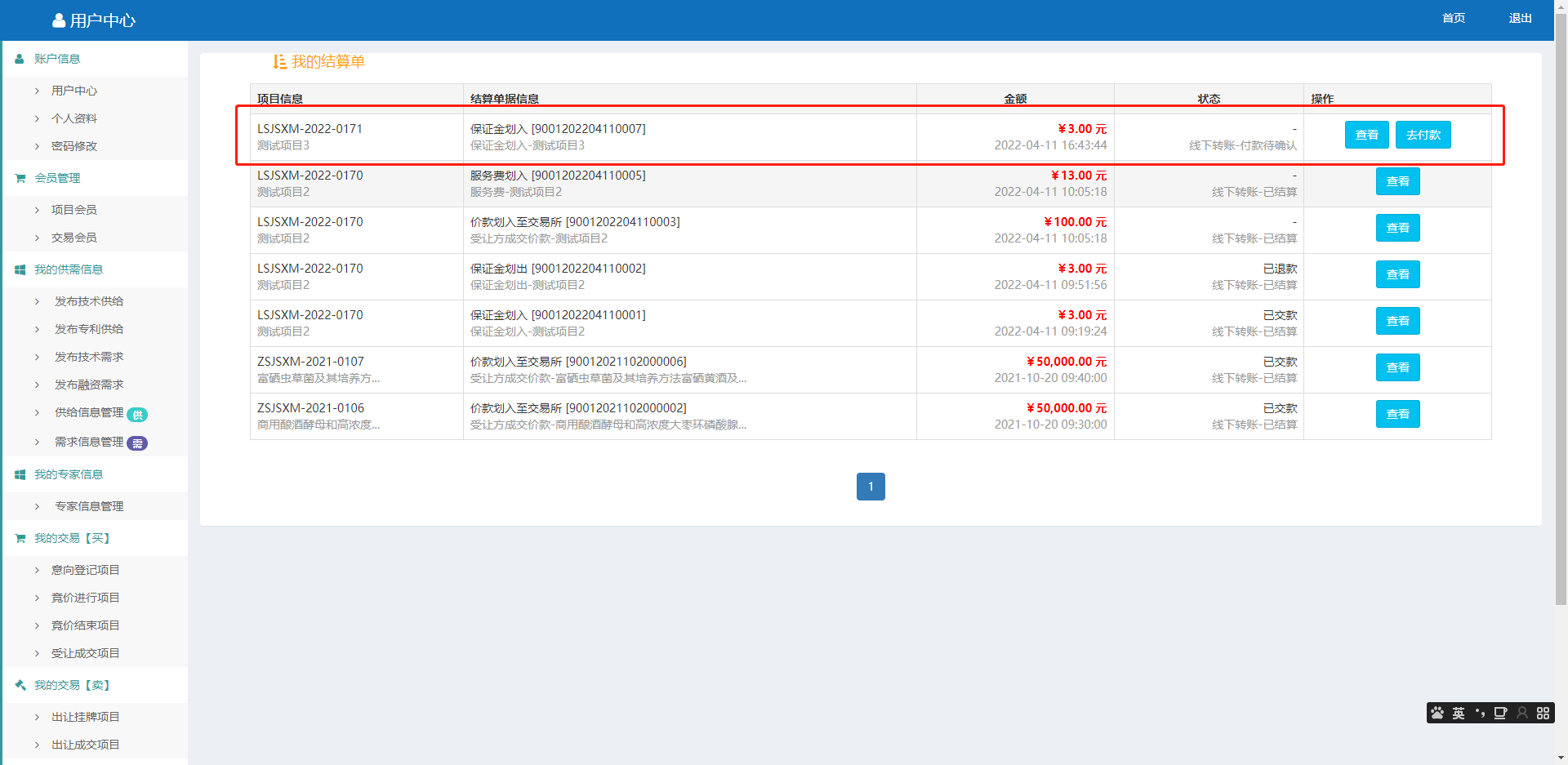1568x765 pixels.
Task: Click the green 供 badge
Action: tap(137, 414)
